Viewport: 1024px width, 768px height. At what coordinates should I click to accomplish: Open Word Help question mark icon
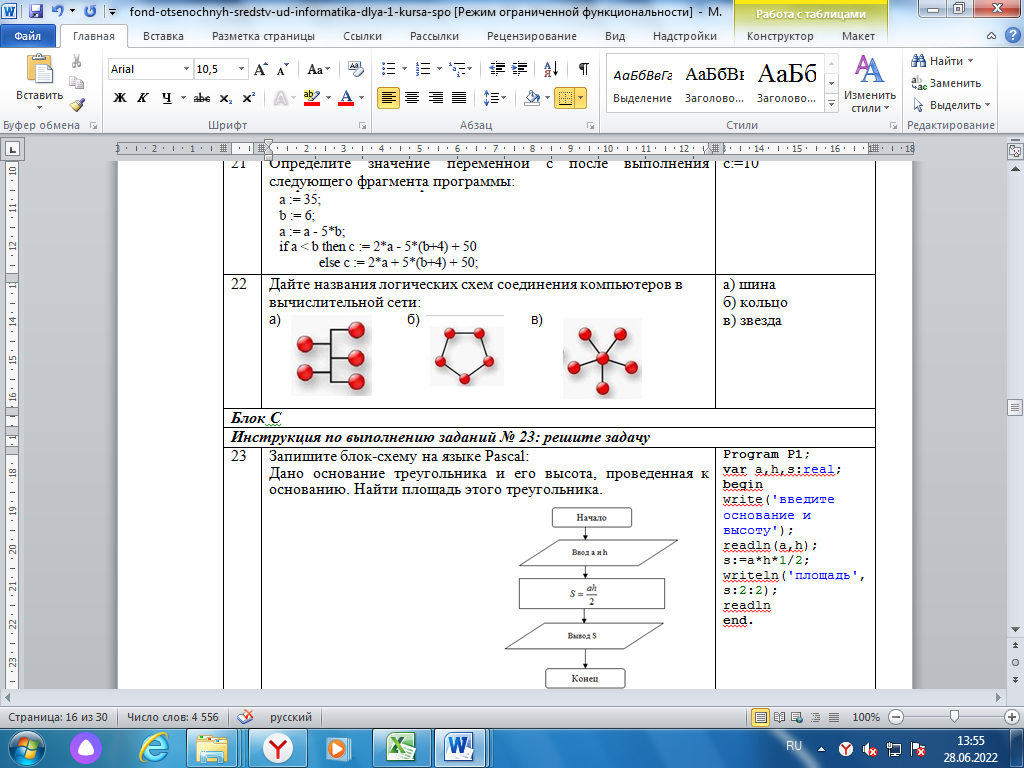click(x=1012, y=36)
